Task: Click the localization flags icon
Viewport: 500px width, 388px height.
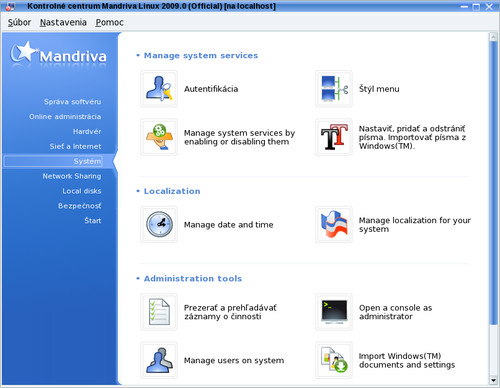Action: pos(334,224)
